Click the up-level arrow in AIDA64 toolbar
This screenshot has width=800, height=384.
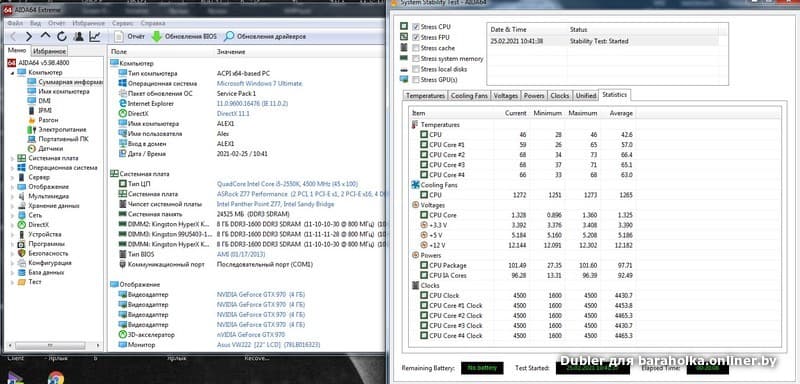[x=45, y=36]
